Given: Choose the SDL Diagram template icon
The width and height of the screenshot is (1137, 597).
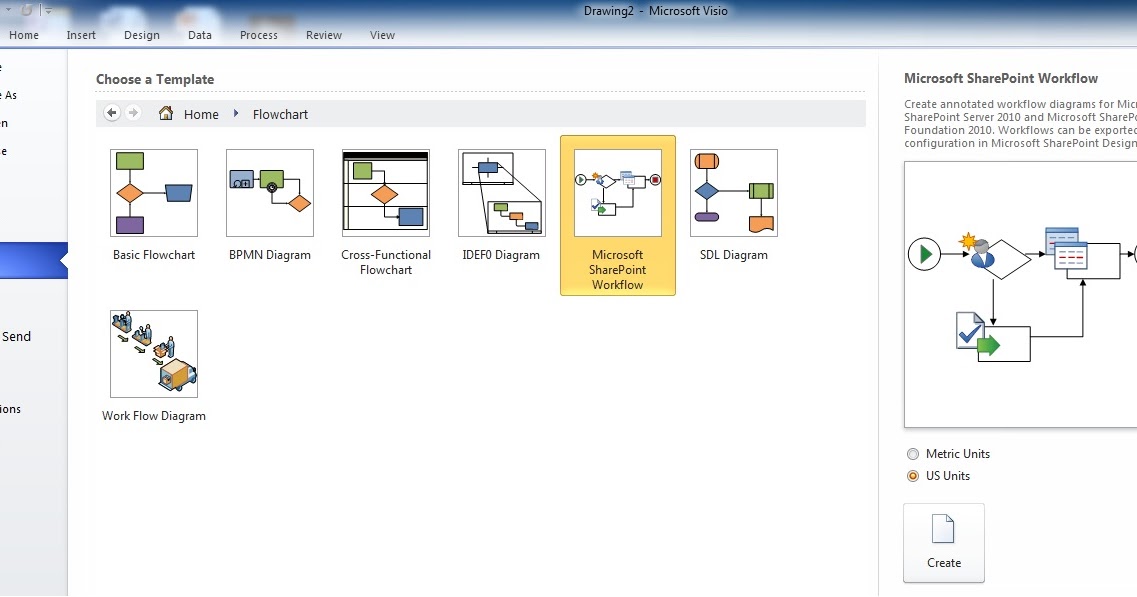Looking at the screenshot, I should (x=734, y=193).
